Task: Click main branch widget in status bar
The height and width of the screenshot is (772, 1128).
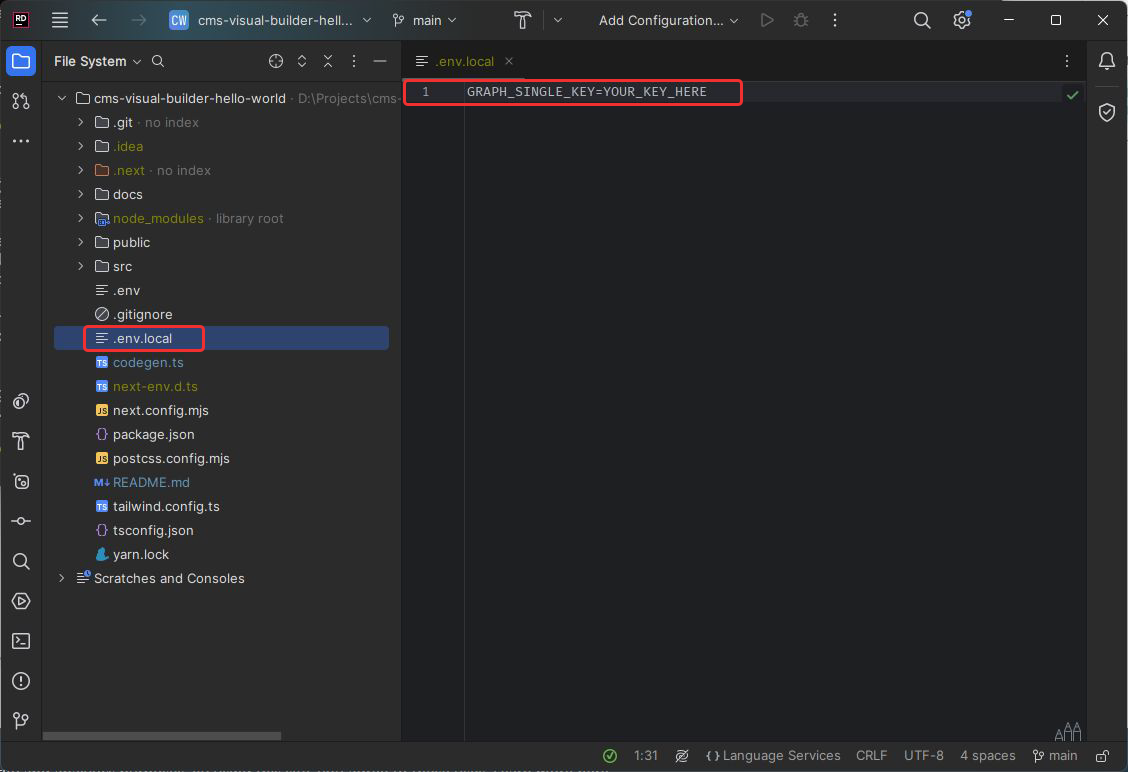Action: tap(1055, 755)
